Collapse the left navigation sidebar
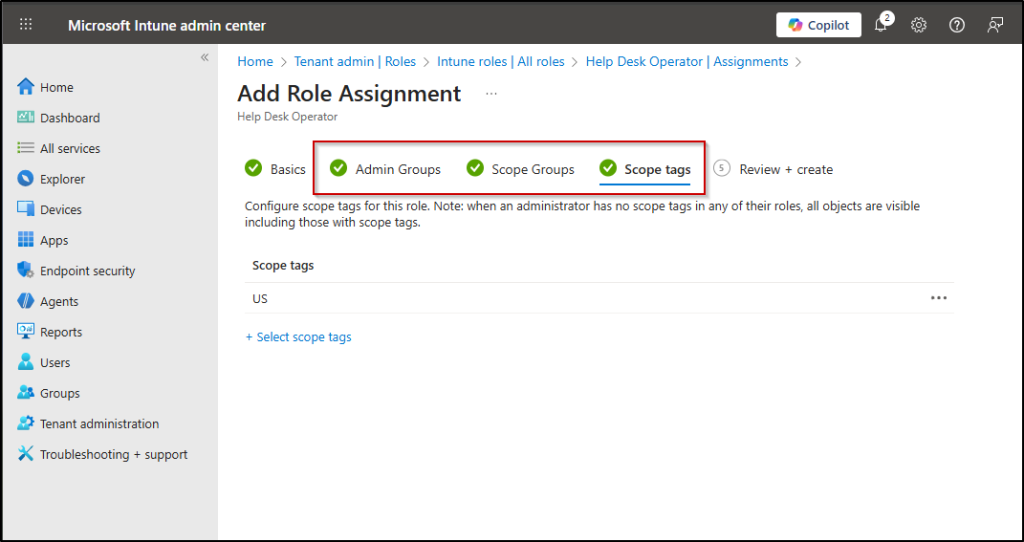 click(204, 58)
